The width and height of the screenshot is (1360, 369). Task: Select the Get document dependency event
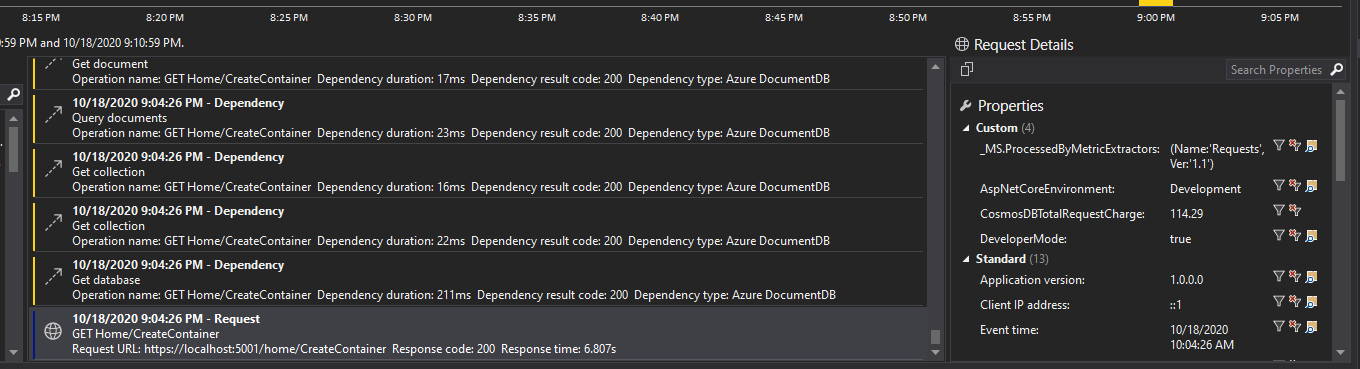tap(479, 72)
